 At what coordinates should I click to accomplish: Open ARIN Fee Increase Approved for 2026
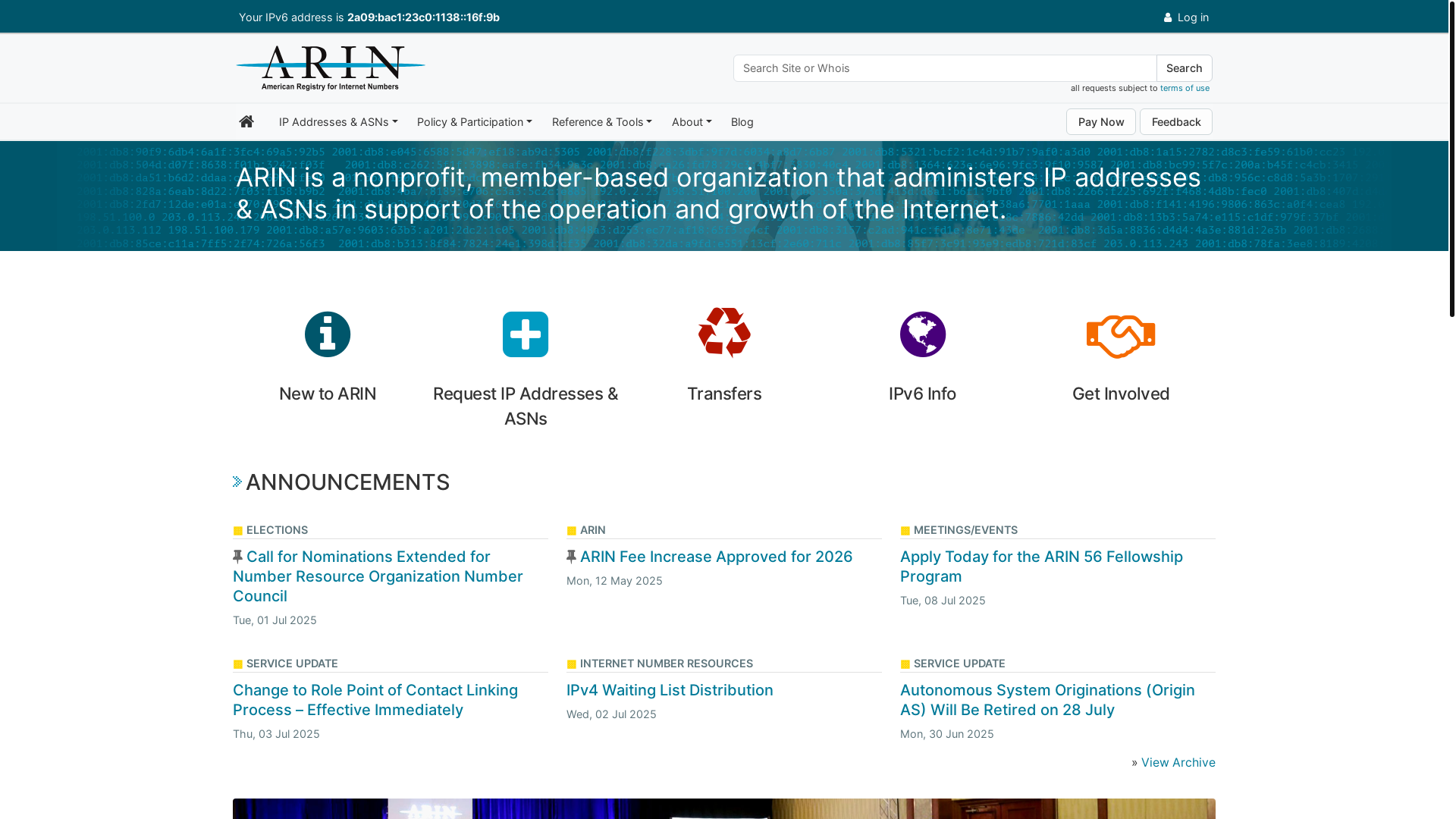pyautogui.click(x=716, y=557)
